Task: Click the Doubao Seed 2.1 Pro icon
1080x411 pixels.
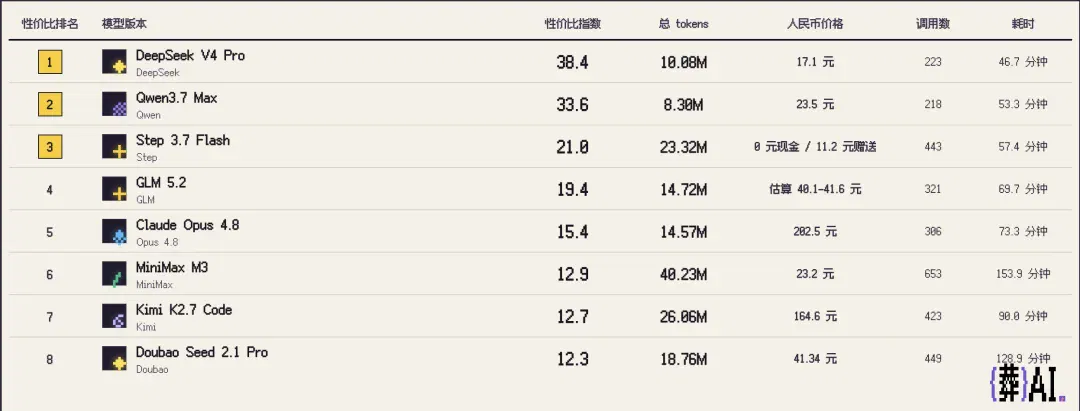Action: [x=114, y=359]
